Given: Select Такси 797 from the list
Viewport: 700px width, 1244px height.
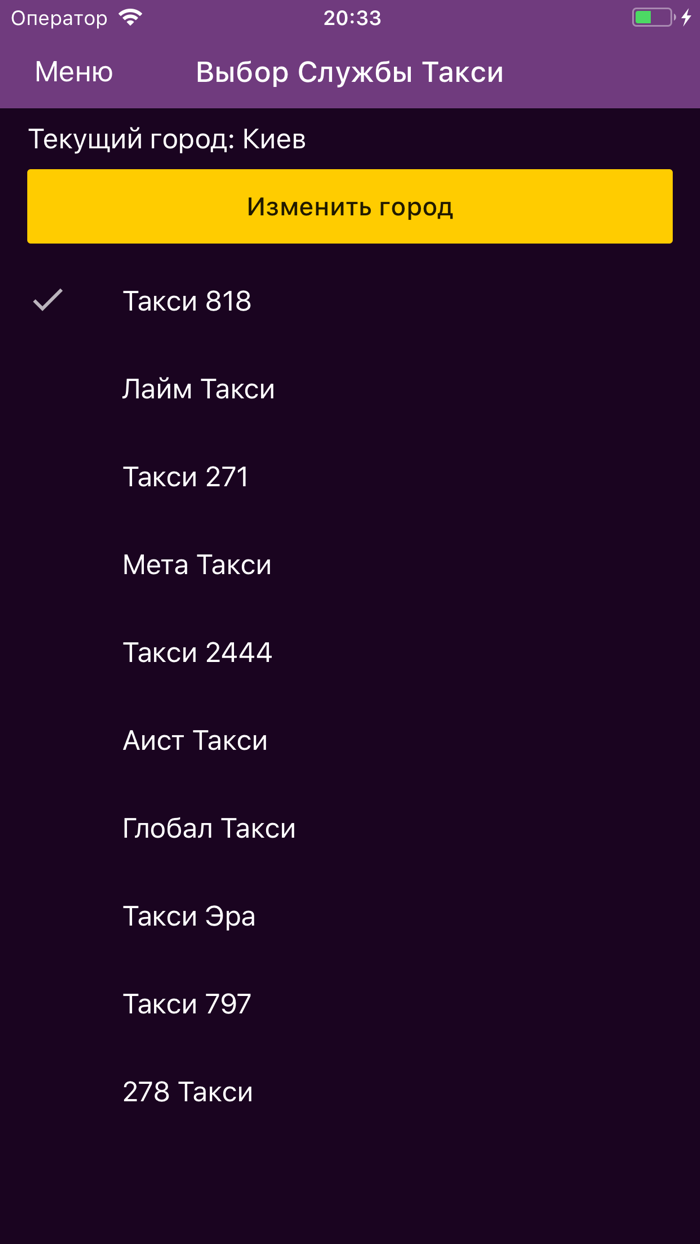Looking at the screenshot, I should point(186,1004).
